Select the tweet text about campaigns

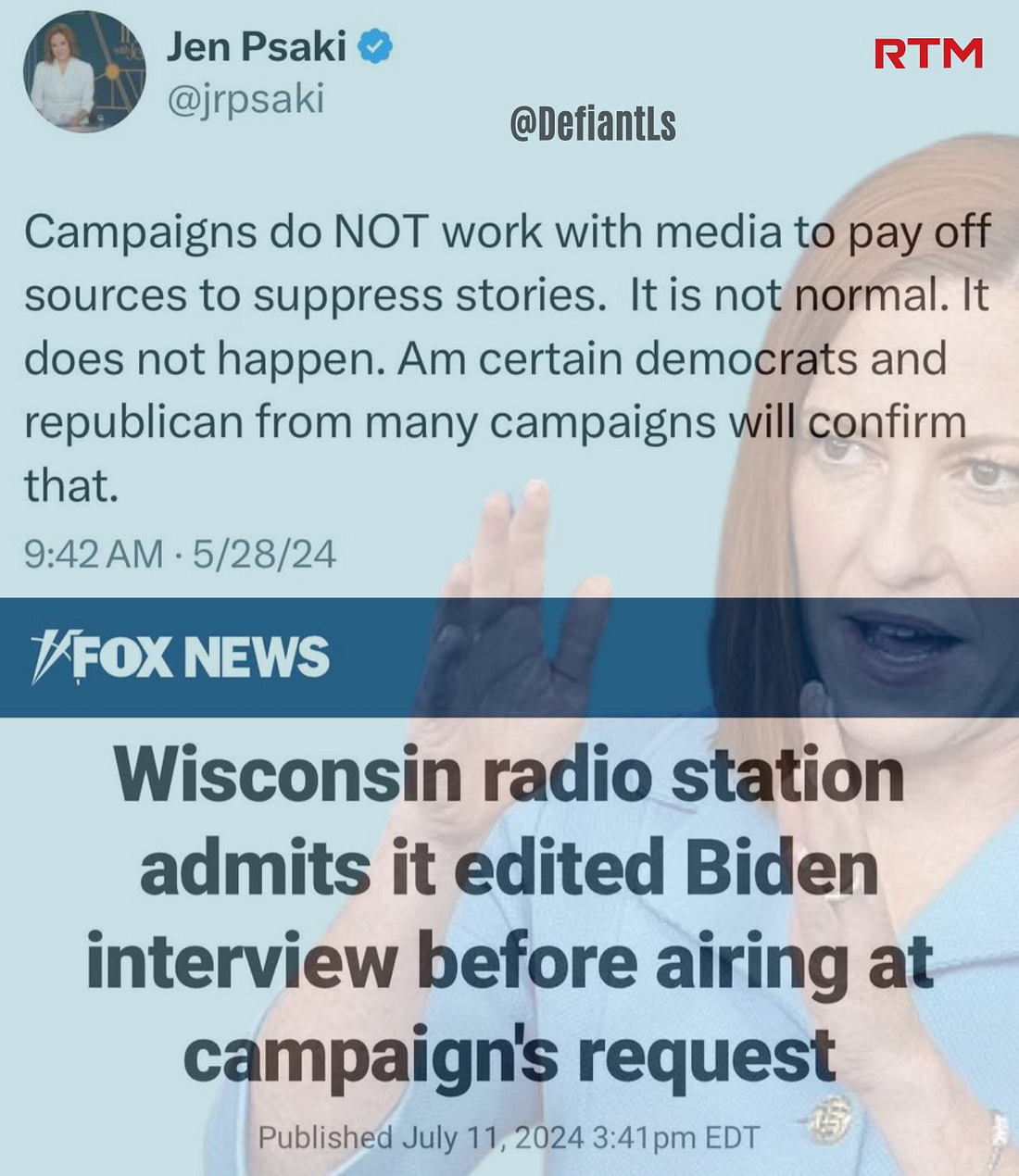(x=507, y=357)
